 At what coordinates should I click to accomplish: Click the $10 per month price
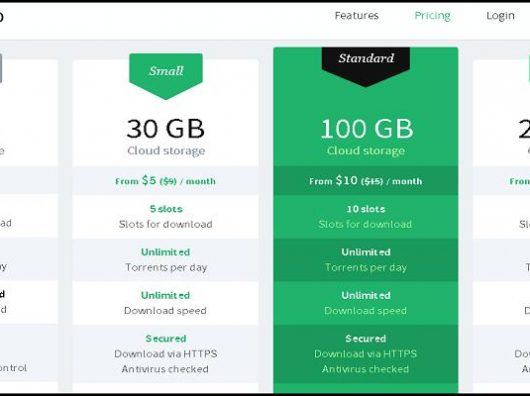point(365,181)
